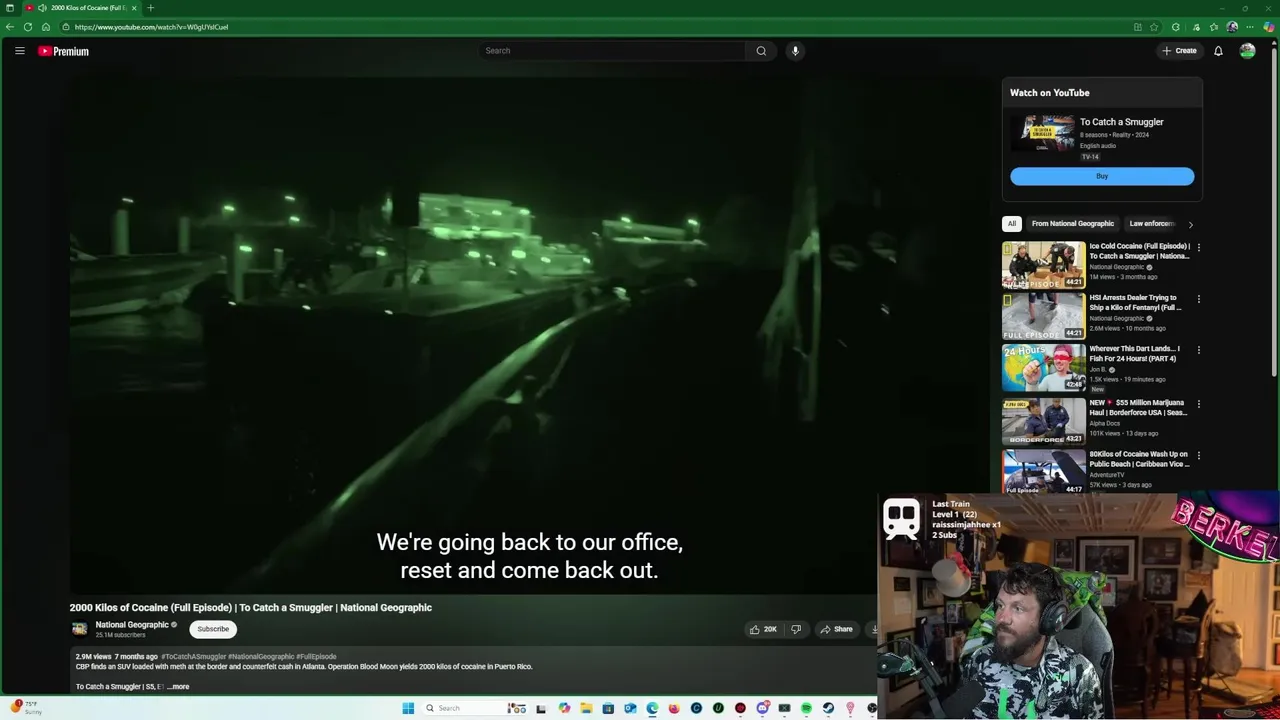
Task: Click Subscribe to National Geographic
Action: point(213,629)
